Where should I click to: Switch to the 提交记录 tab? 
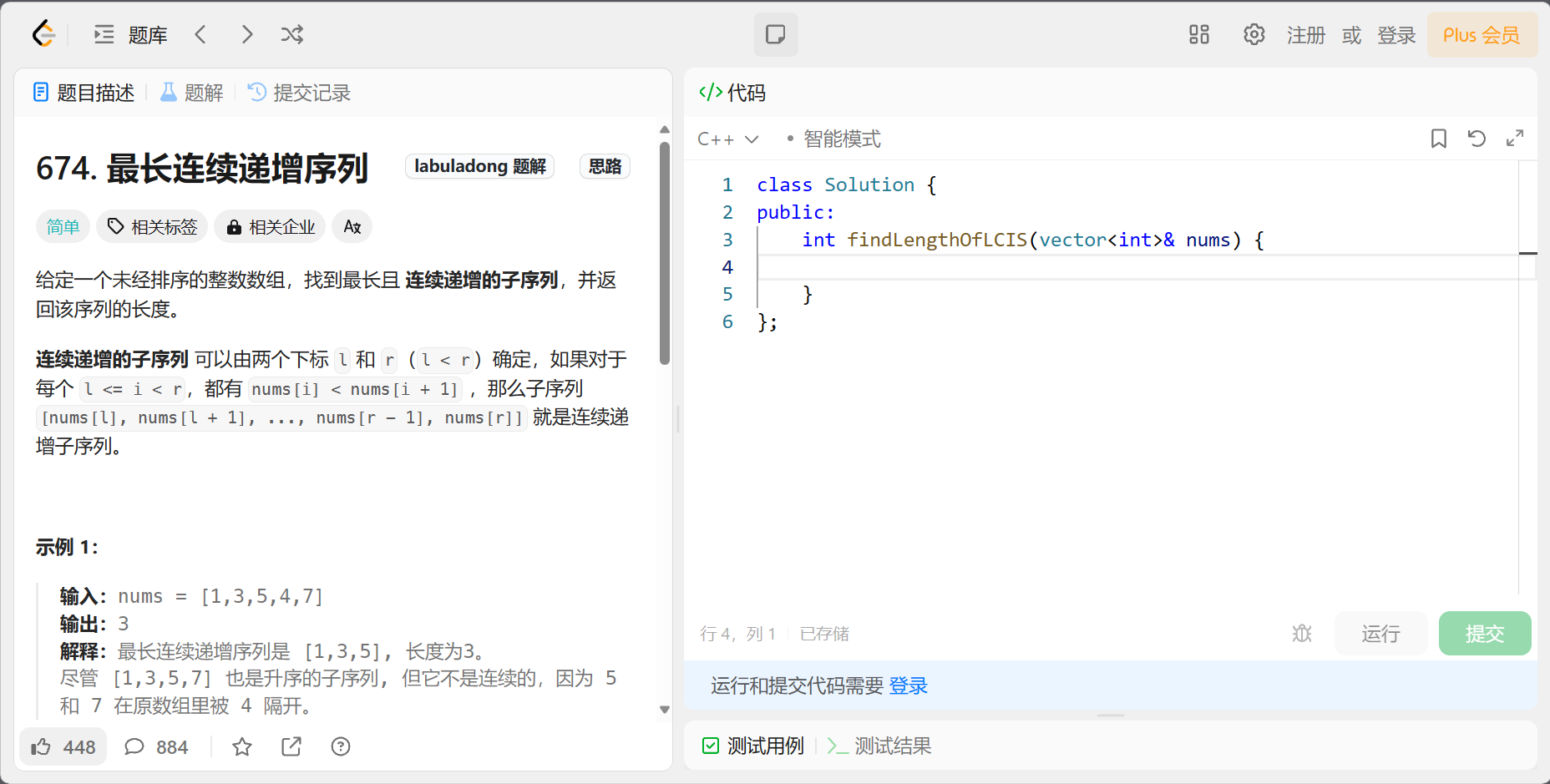(x=300, y=93)
